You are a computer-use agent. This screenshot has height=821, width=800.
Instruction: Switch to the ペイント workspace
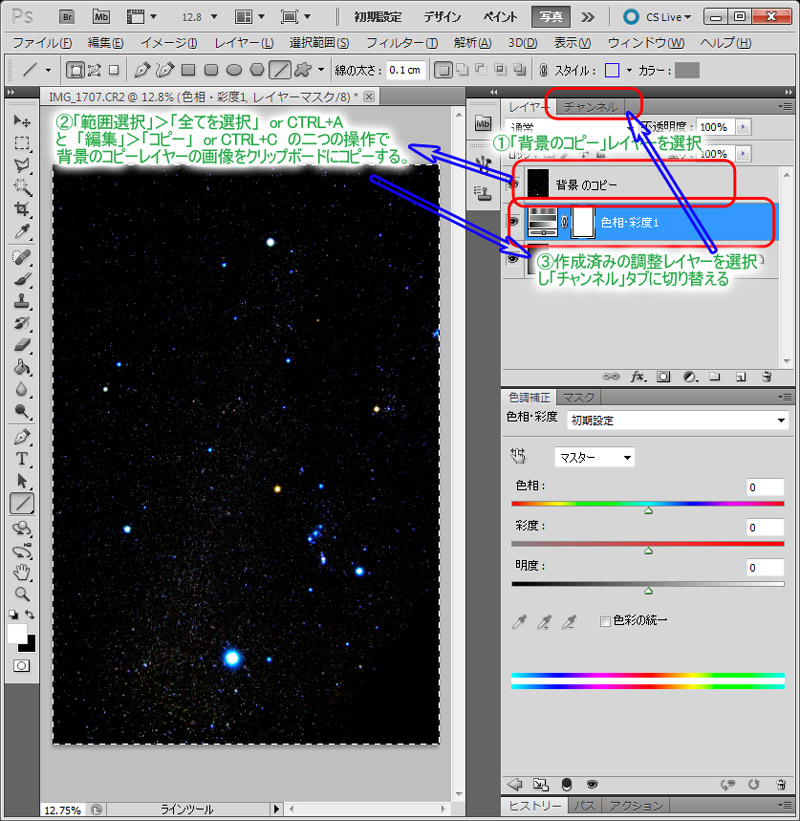[499, 17]
